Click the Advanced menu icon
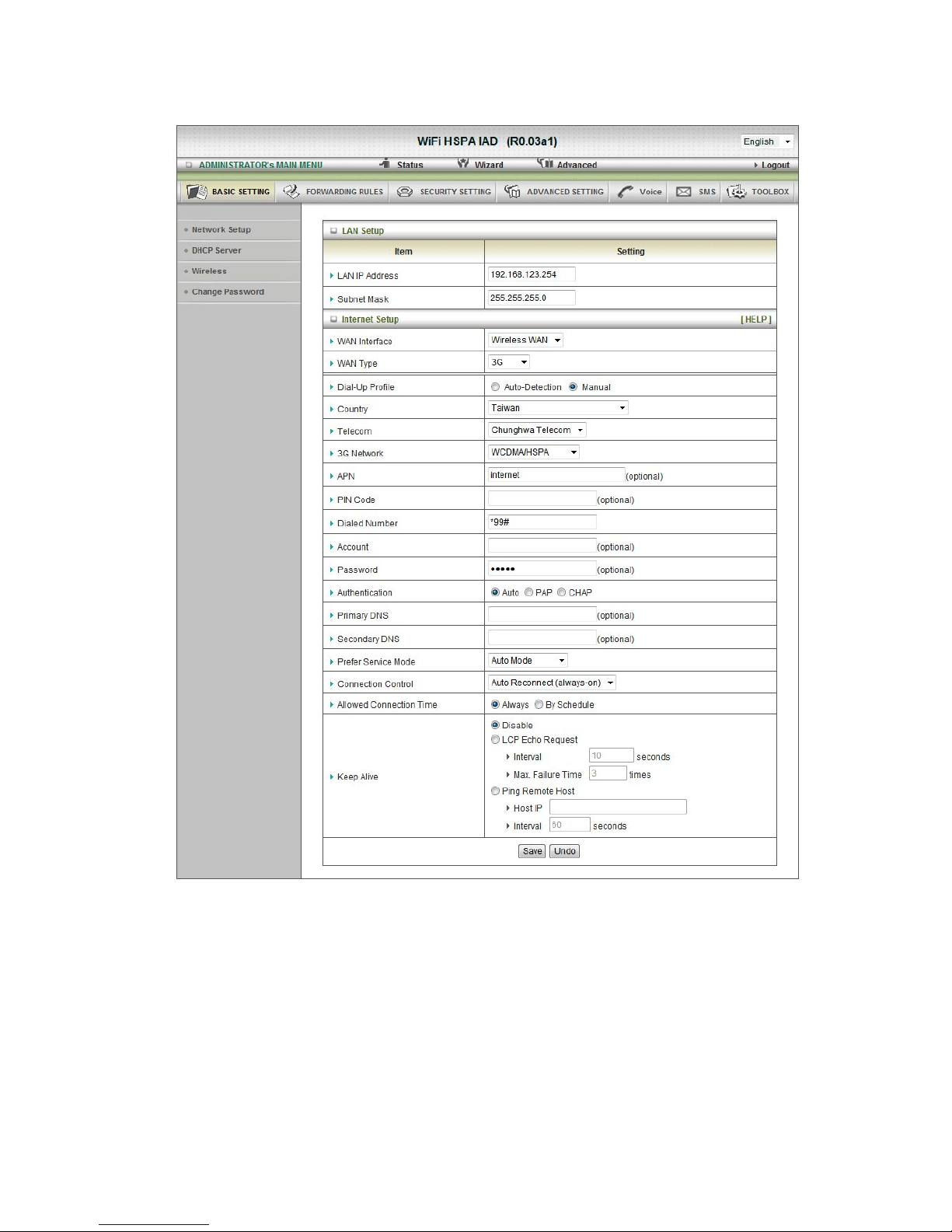The width and height of the screenshot is (952, 1232). 545,163
